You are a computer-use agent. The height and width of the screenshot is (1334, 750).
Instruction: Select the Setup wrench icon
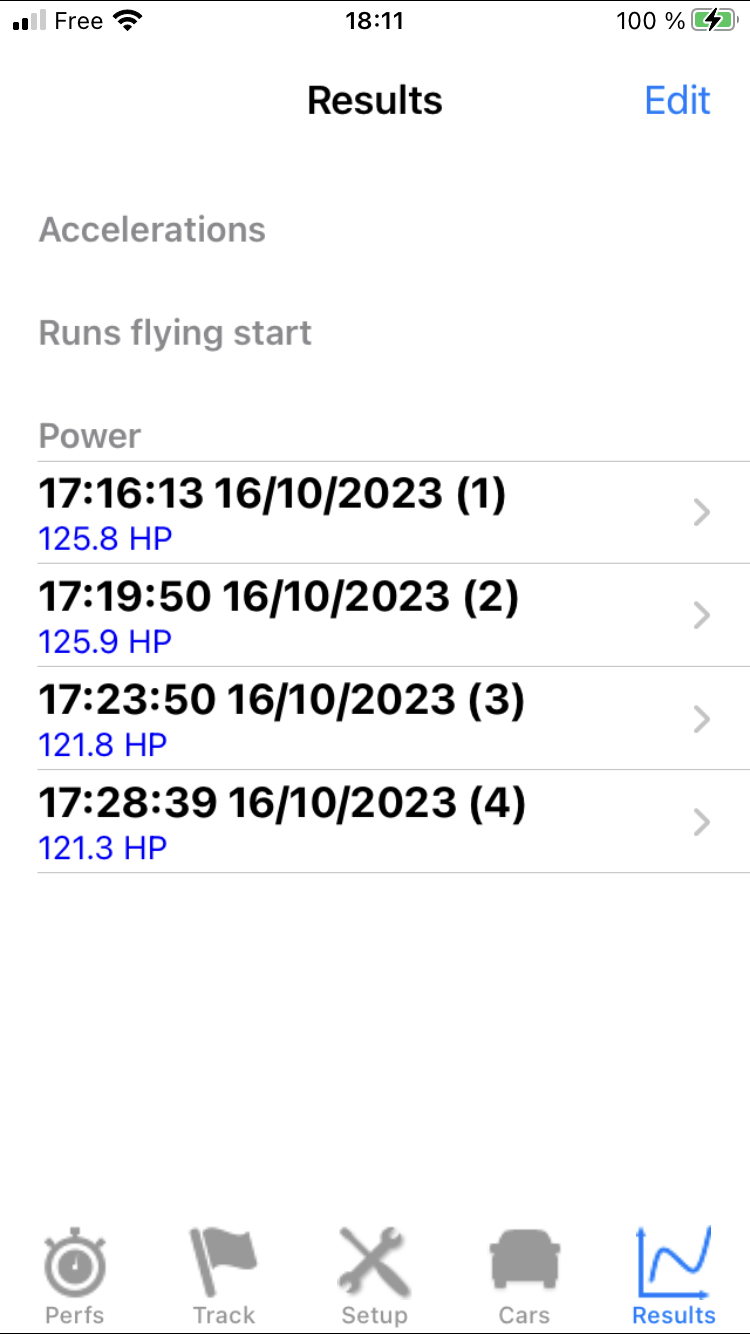[375, 1263]
